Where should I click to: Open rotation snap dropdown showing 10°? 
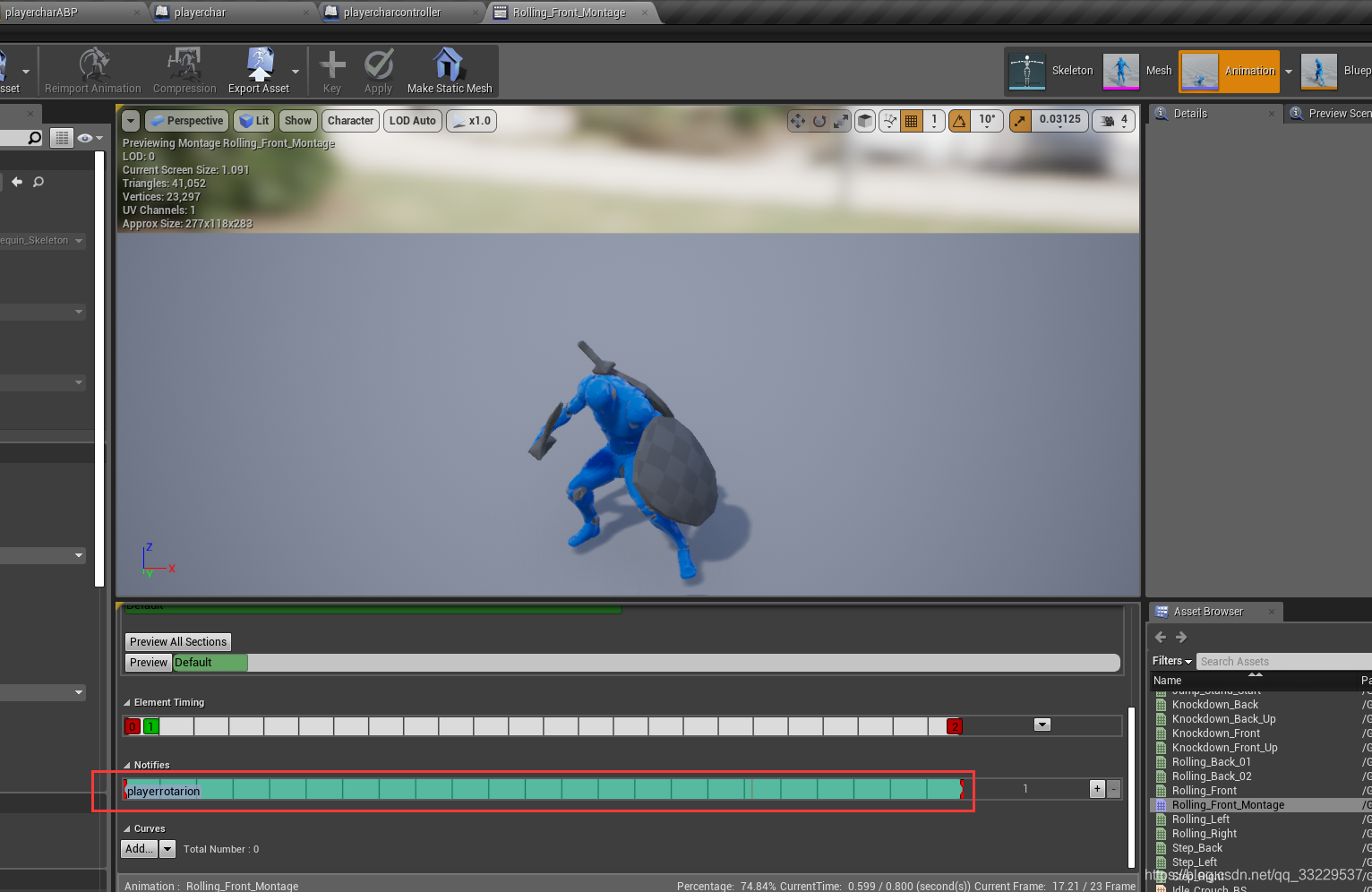(987, 121)
